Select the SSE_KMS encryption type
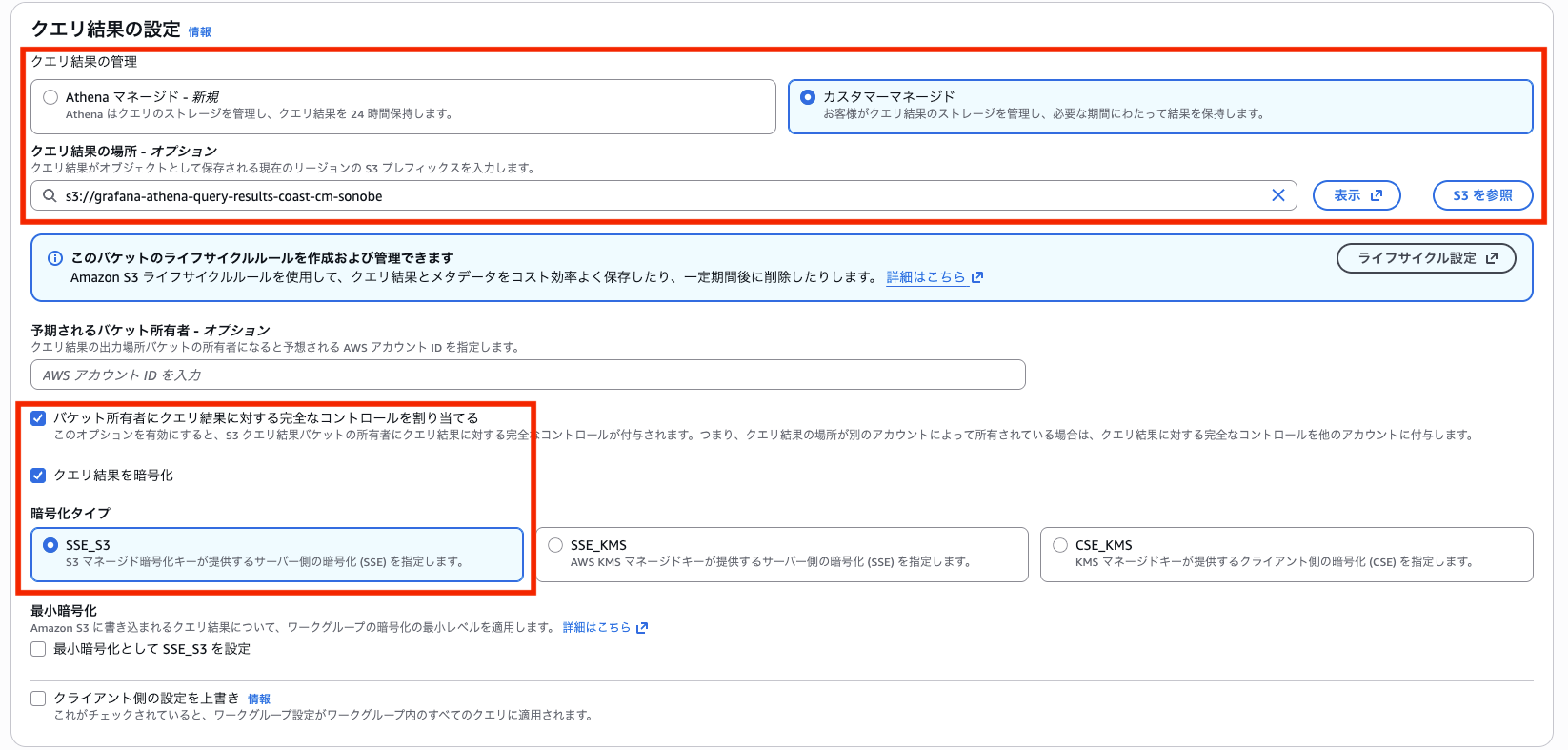This screenshot has height=750, width=1568. (x=555, y=545)
